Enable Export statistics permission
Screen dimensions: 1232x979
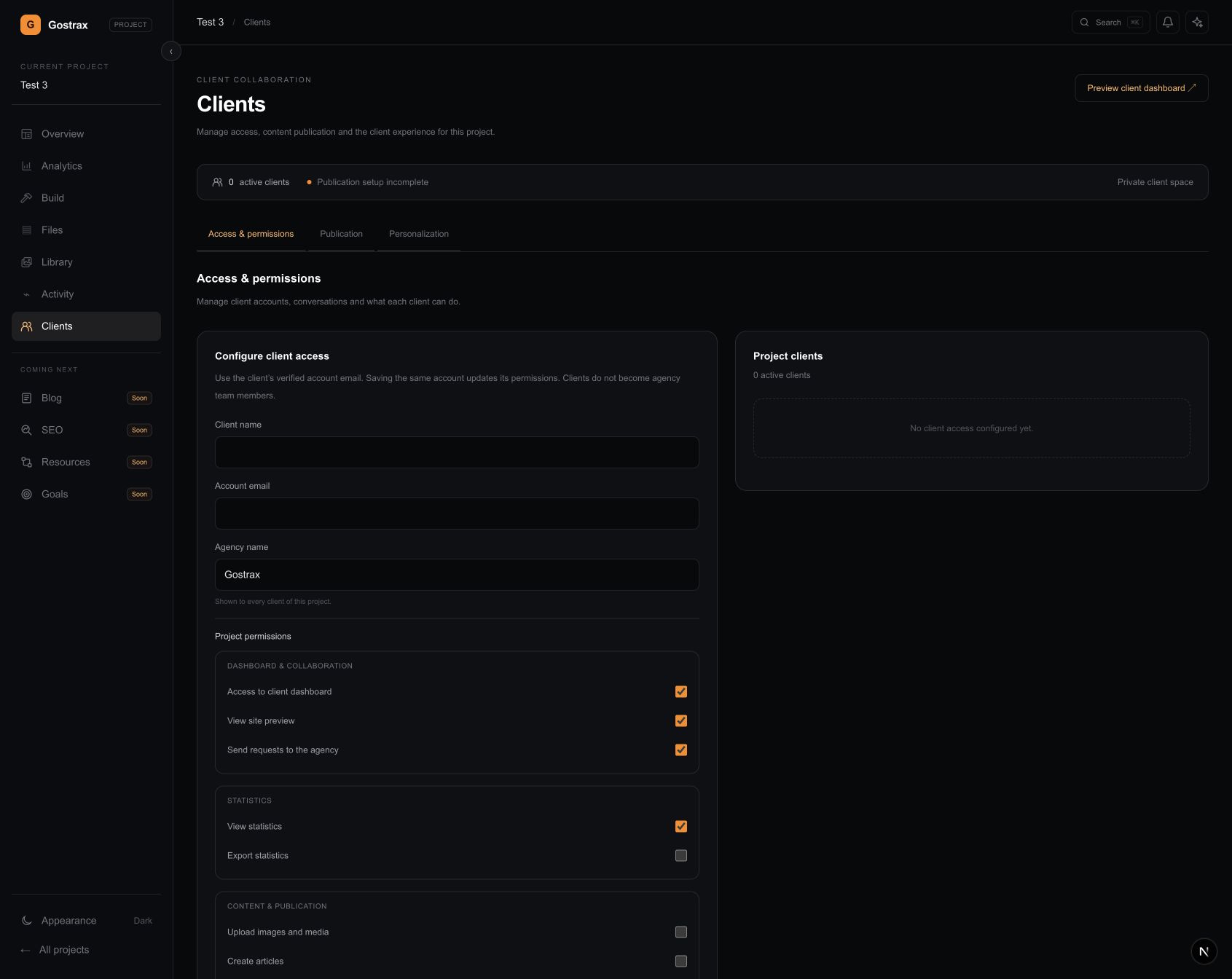point(681,856)
